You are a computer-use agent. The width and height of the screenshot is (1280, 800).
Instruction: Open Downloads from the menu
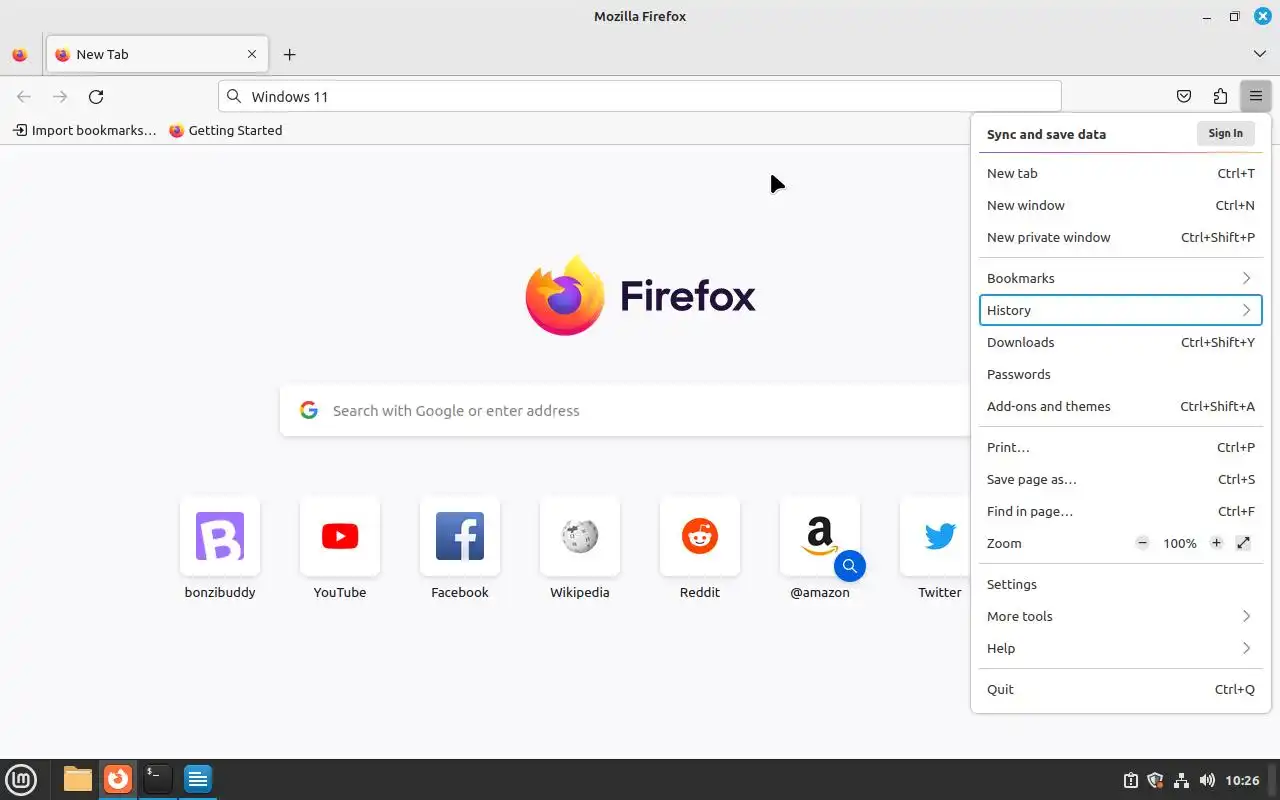1120,342
